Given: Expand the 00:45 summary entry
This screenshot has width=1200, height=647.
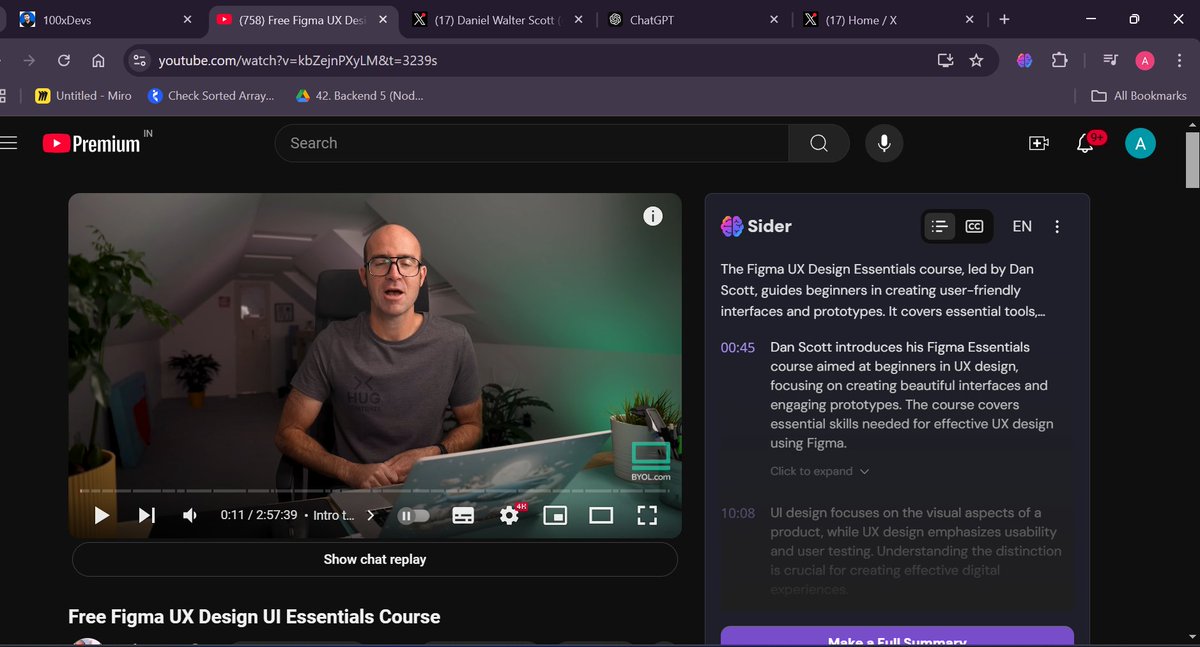Looking at the screenshot, I should coord(812,470).
